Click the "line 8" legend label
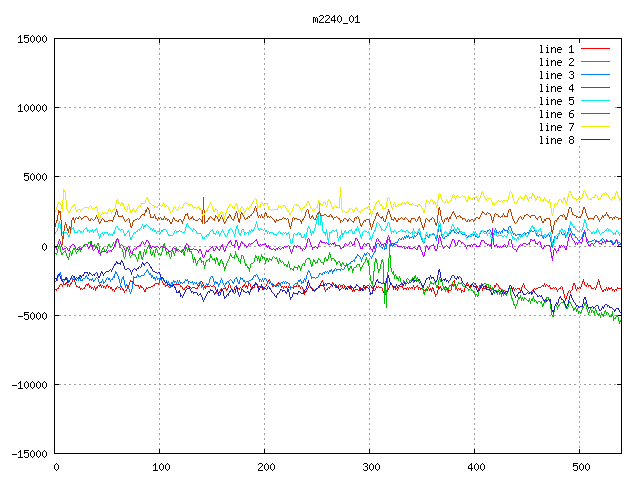Screen dimensions: 640x480 click(557, 140)
